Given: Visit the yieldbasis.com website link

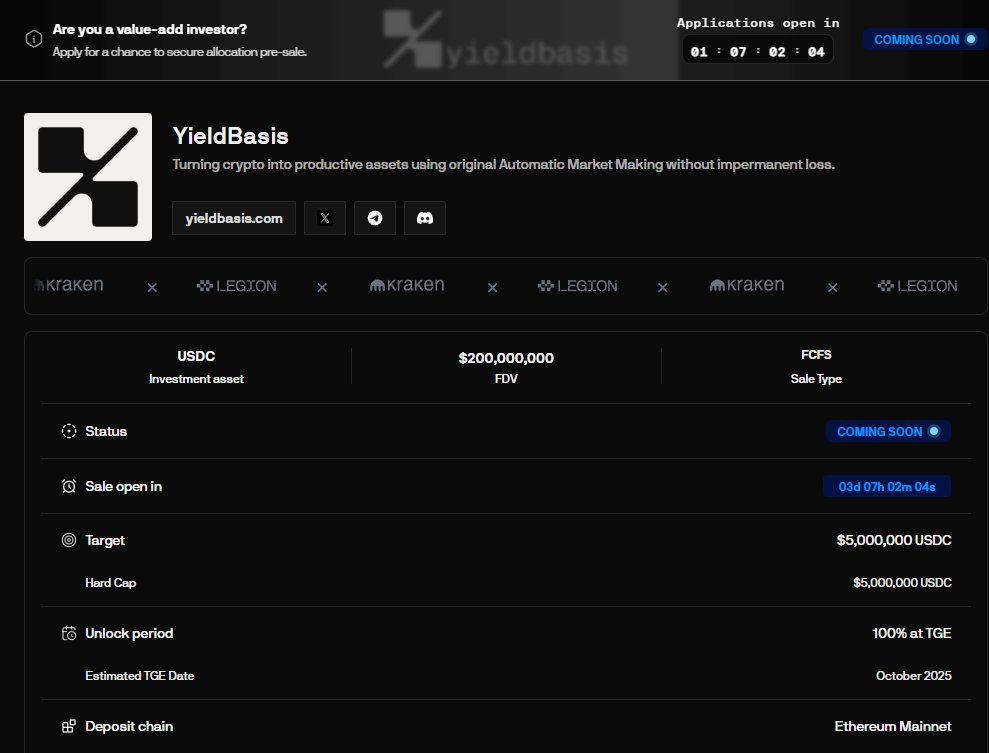Looking at the screenshot, I should 234,218.
